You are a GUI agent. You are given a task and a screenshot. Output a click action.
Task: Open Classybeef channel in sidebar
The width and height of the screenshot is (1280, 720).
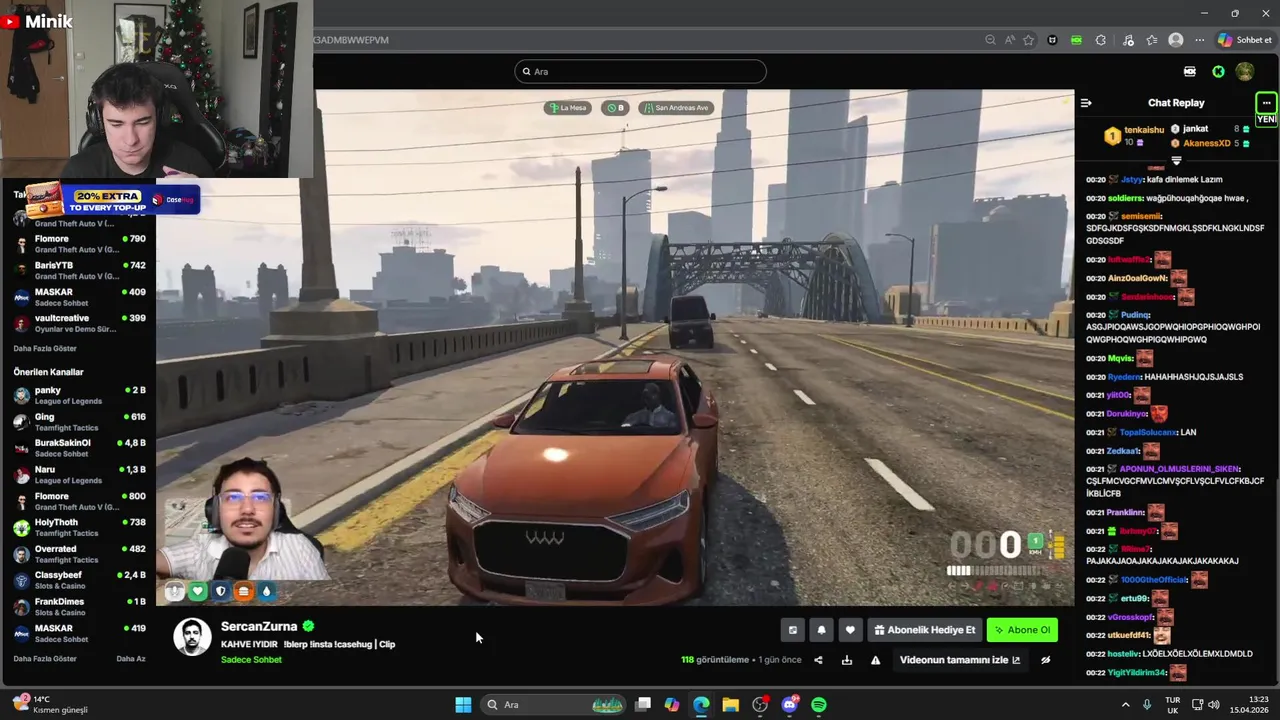pyautogui.click(x=78, y=580)
